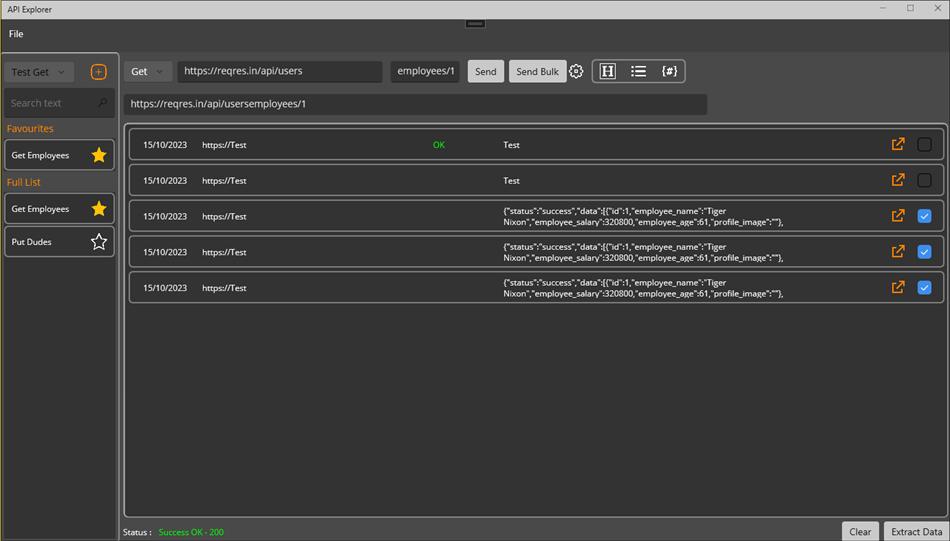Unfavourite Get Employees in Favourites list

tap(99, 155)
